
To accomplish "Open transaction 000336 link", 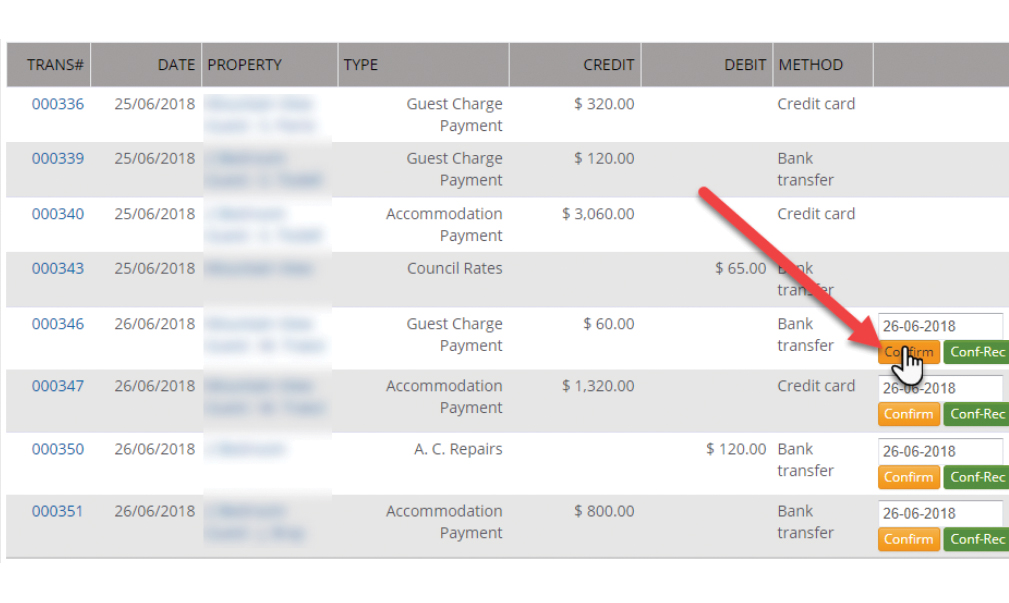I will point(58,104).
